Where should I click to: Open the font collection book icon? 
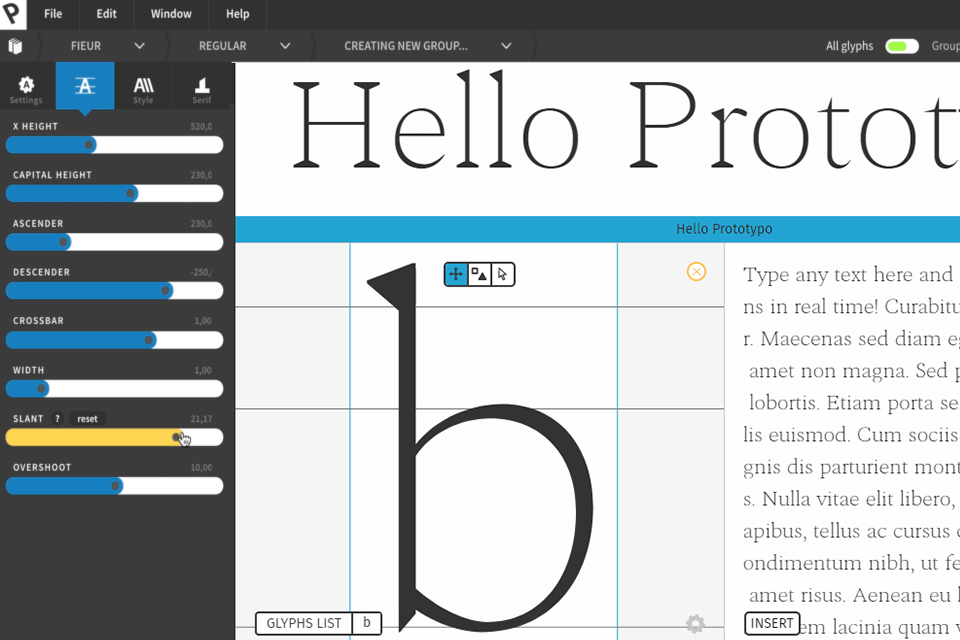15,46
